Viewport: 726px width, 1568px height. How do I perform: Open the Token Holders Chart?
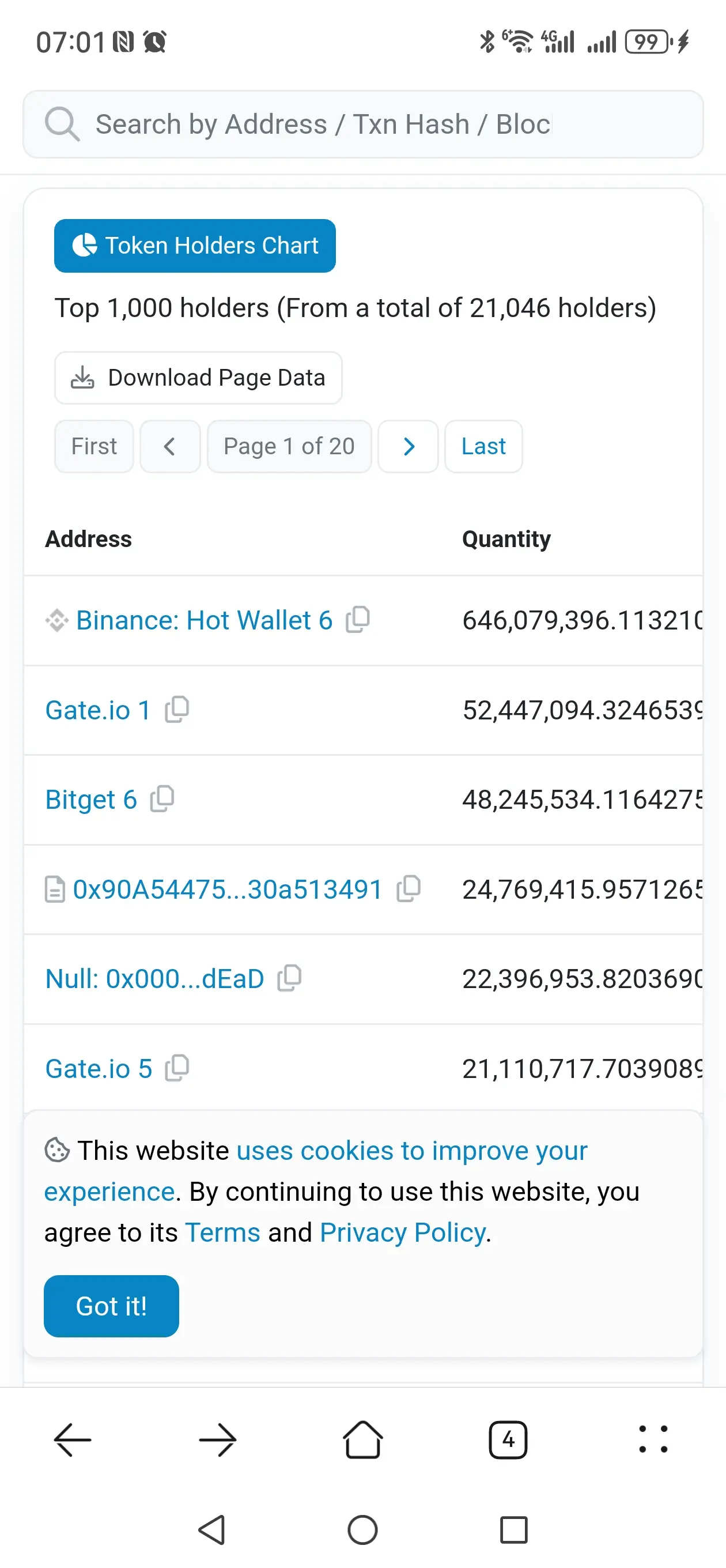[x=195, y=246]
